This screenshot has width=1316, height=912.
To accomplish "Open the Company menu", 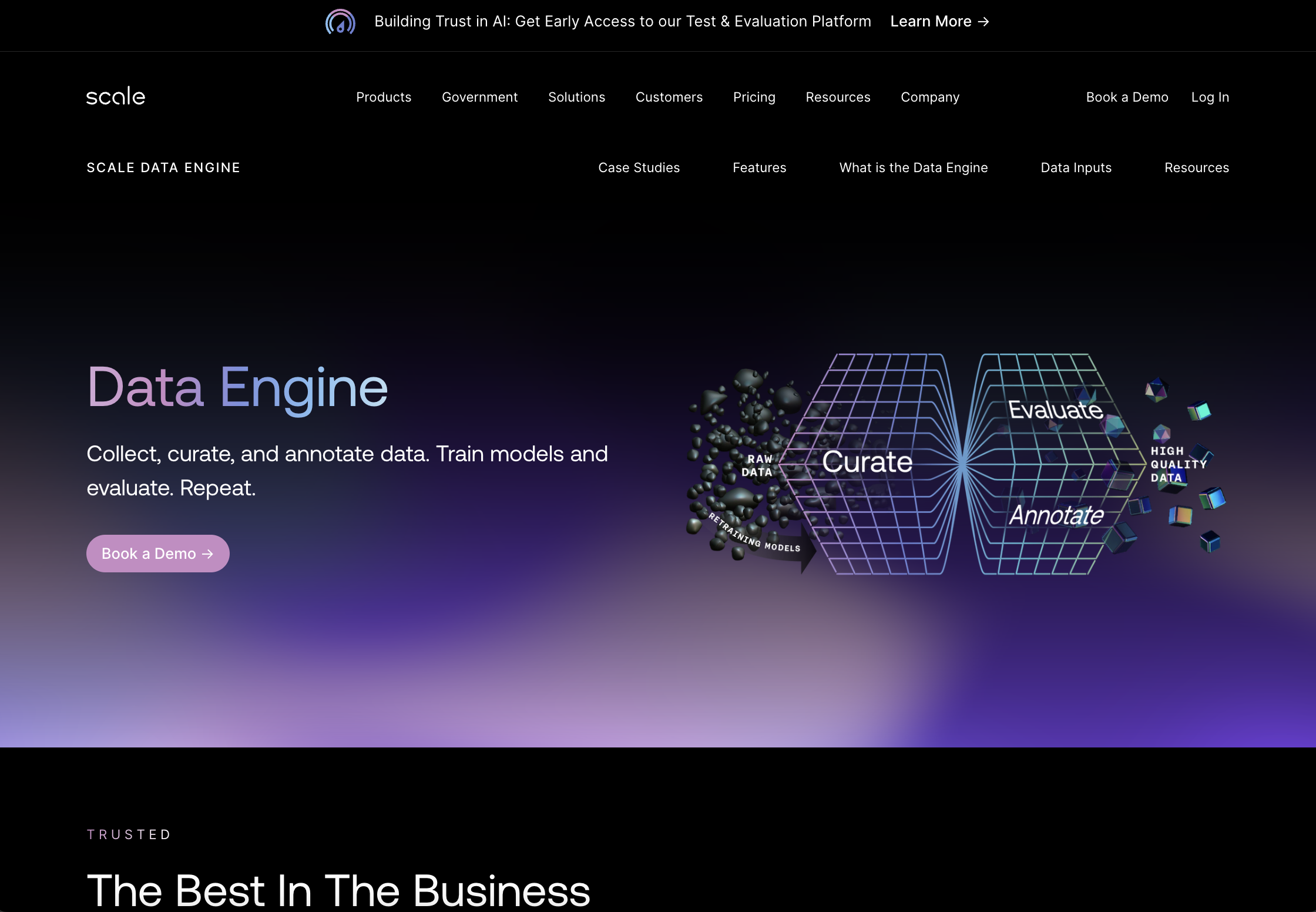I will click(x=929, y=97).
